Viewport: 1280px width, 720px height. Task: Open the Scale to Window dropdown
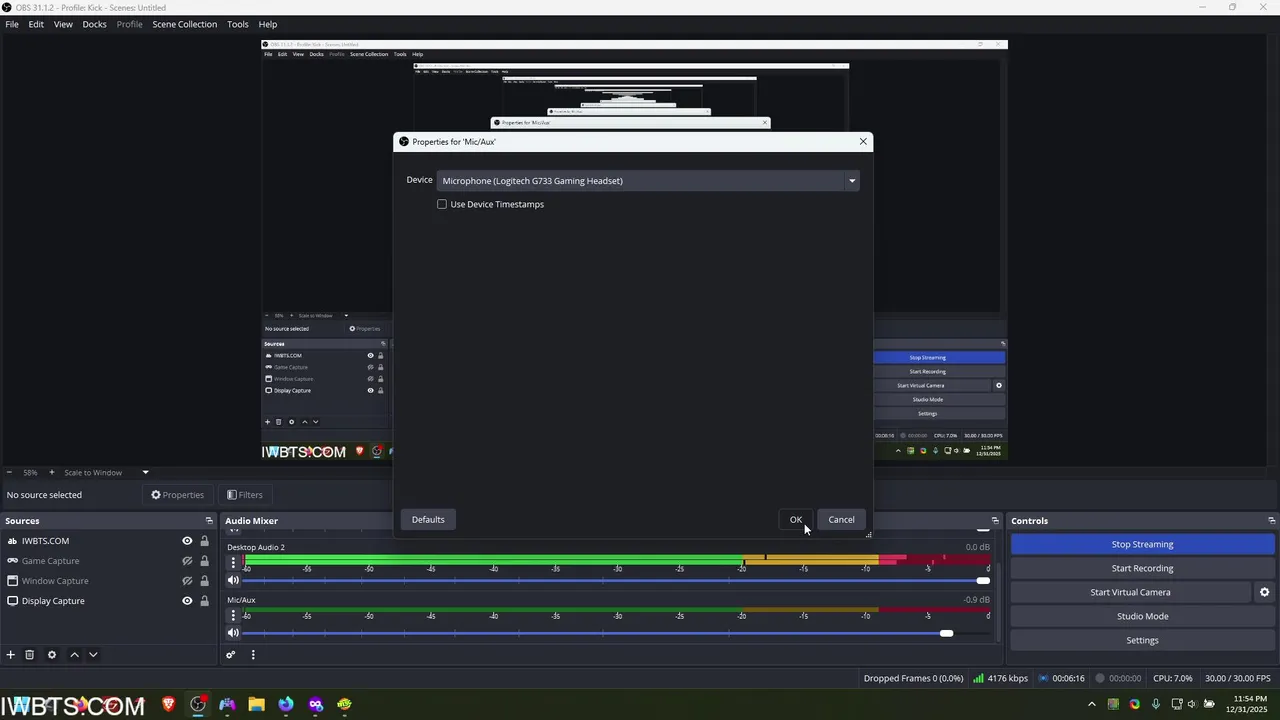point(106,472)
